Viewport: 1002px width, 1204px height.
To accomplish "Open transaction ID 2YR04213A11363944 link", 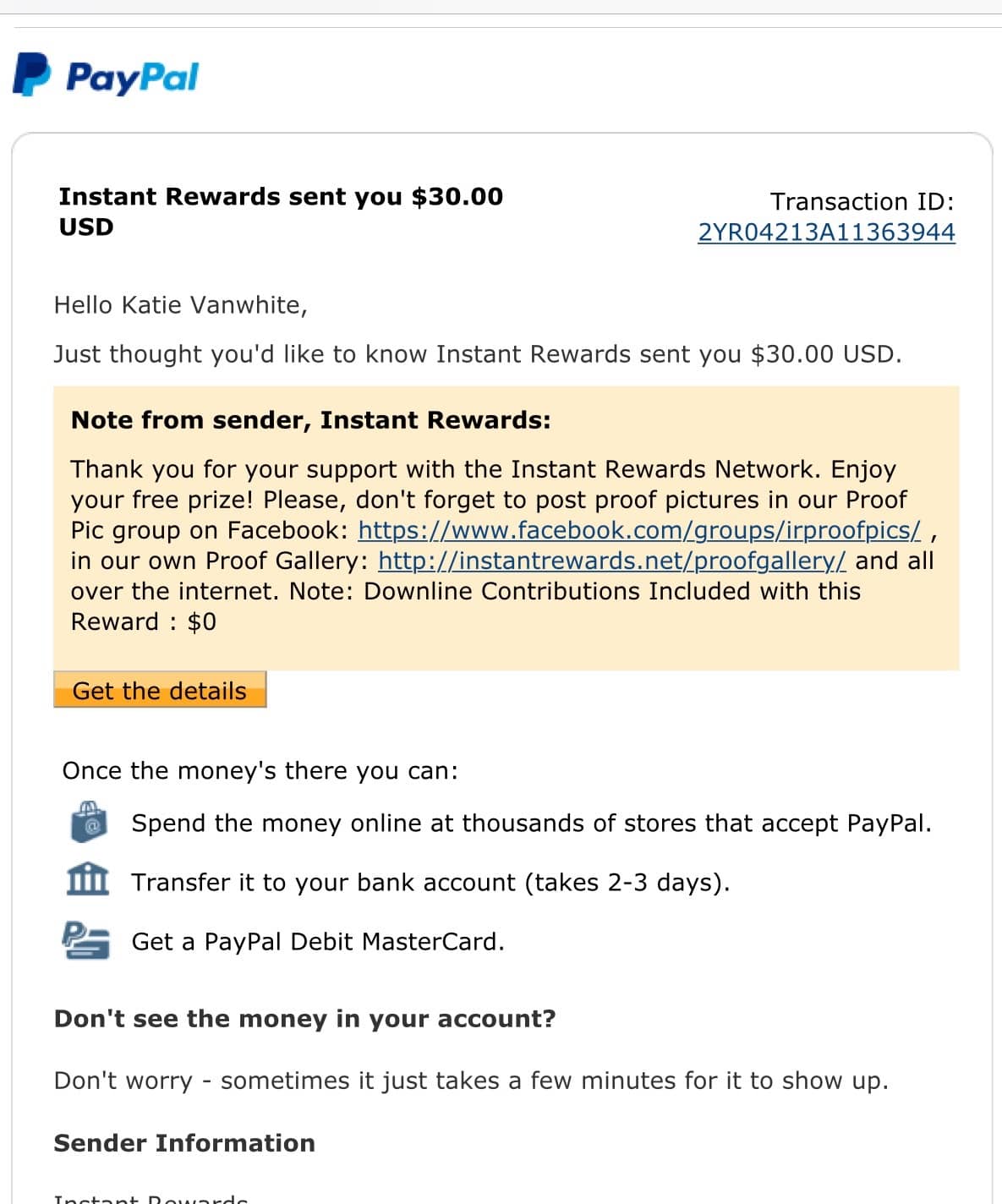I will pos(826,232).
